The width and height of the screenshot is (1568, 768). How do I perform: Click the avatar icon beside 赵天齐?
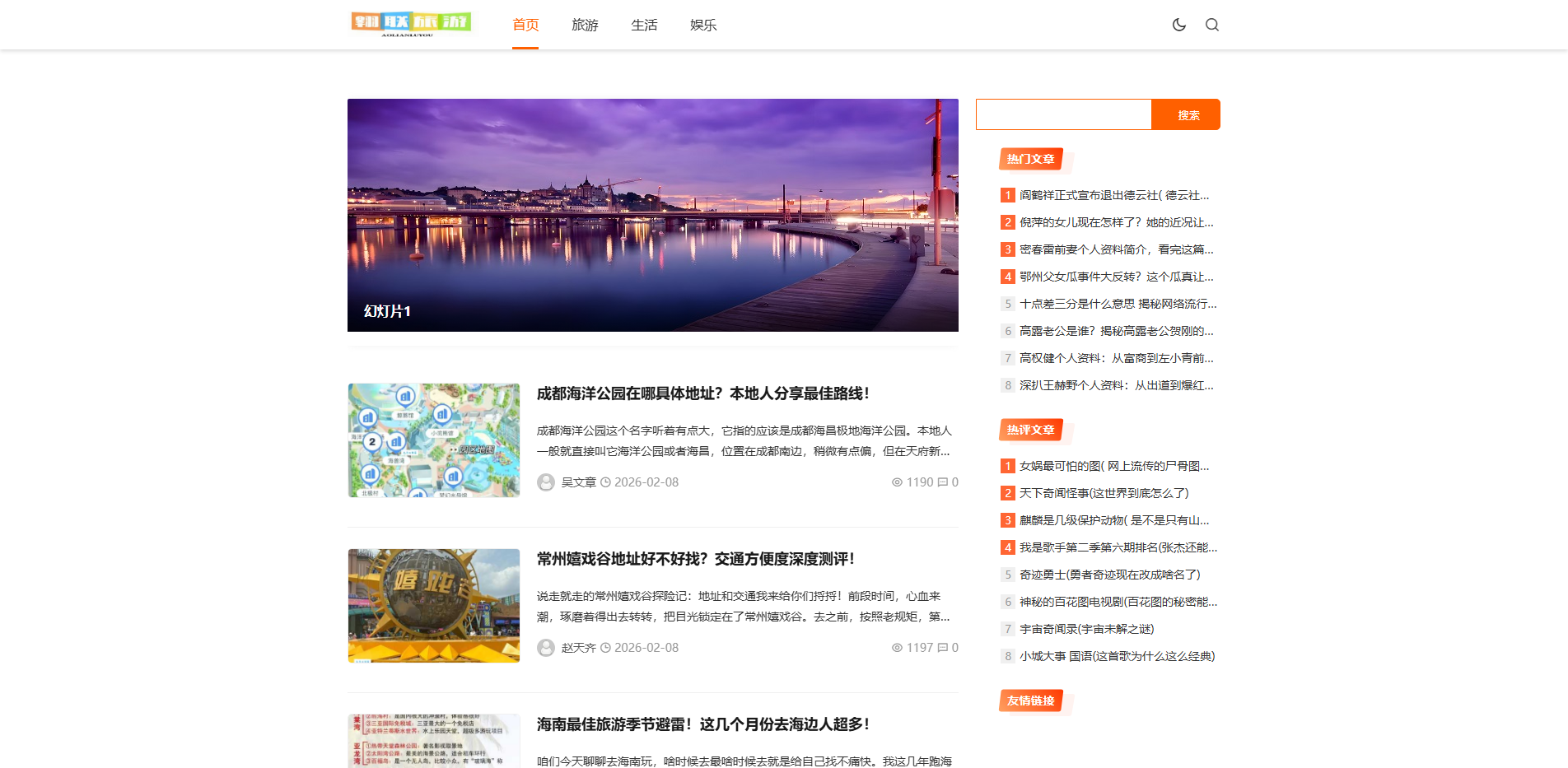[x=546, y=648]
